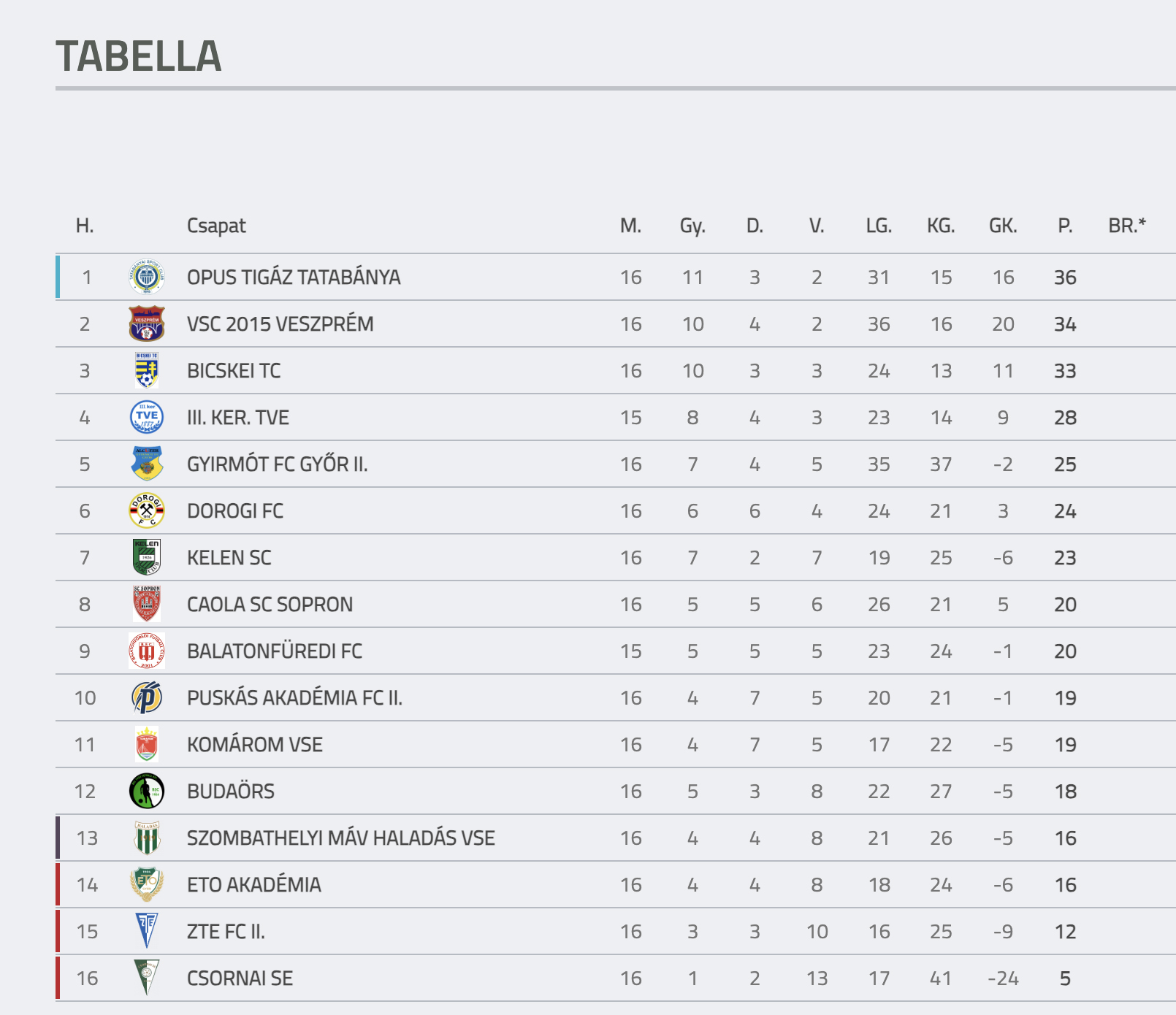Click the Budaörs black circular crest

tap(147, 792)
